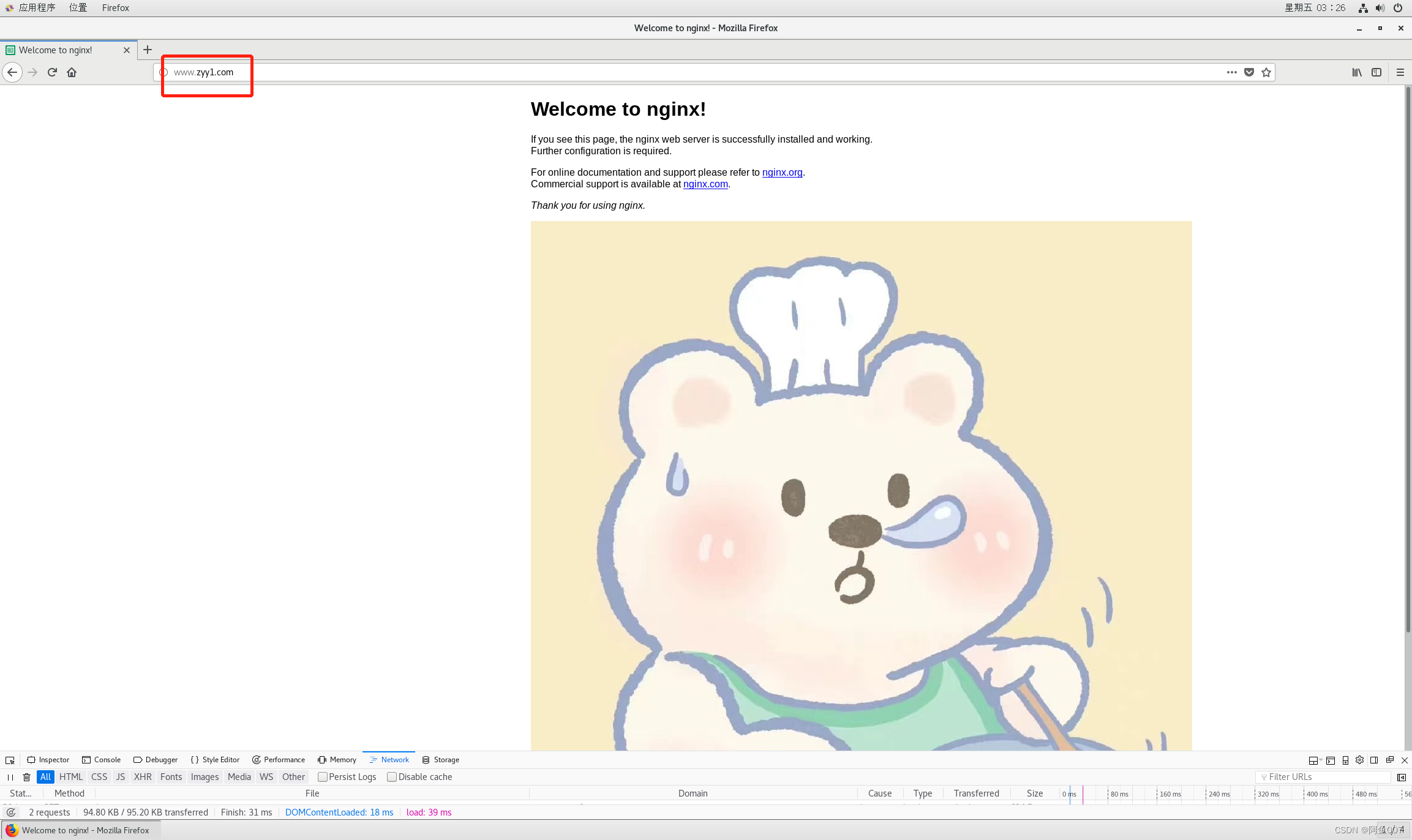Screen dimensions: 1412x840
Task: Show devtools in separate window
Action: tap(1390, 760)
